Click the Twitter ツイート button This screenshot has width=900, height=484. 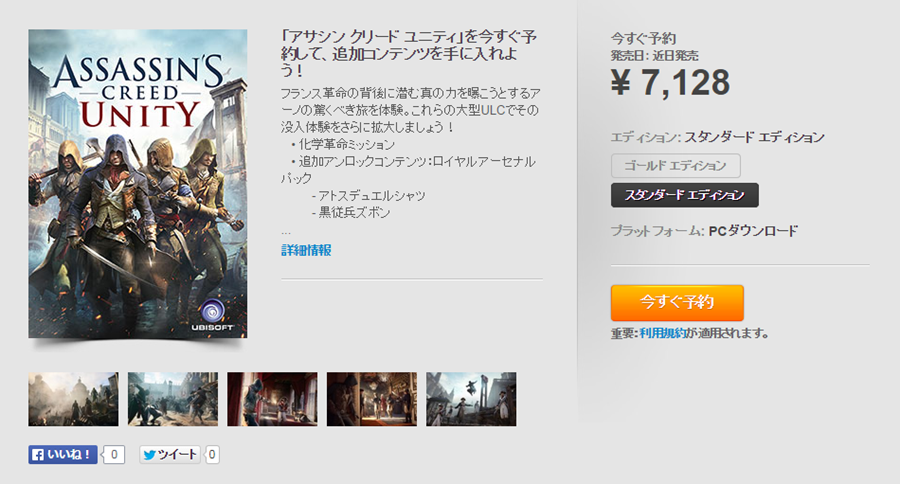[169, 455]
